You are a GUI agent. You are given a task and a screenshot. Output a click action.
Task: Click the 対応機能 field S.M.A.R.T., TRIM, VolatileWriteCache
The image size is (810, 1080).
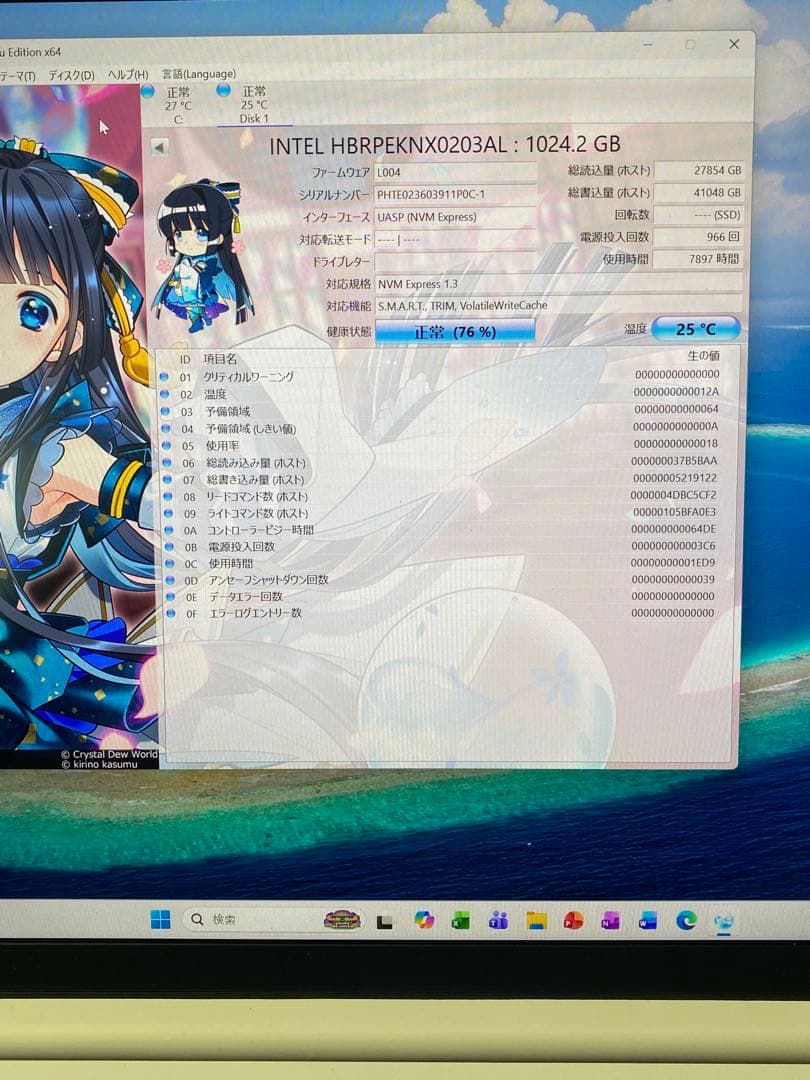[x=559, y=305]
